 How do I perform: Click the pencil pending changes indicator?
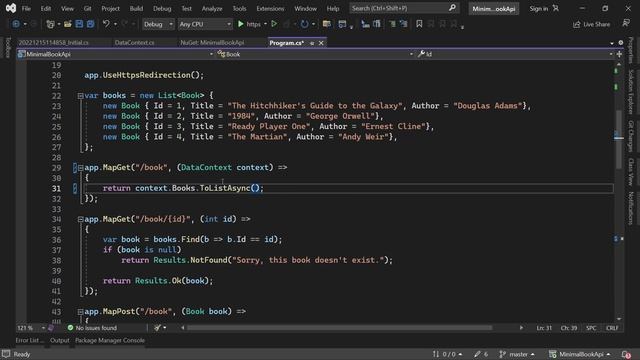[x=481, y=354]
